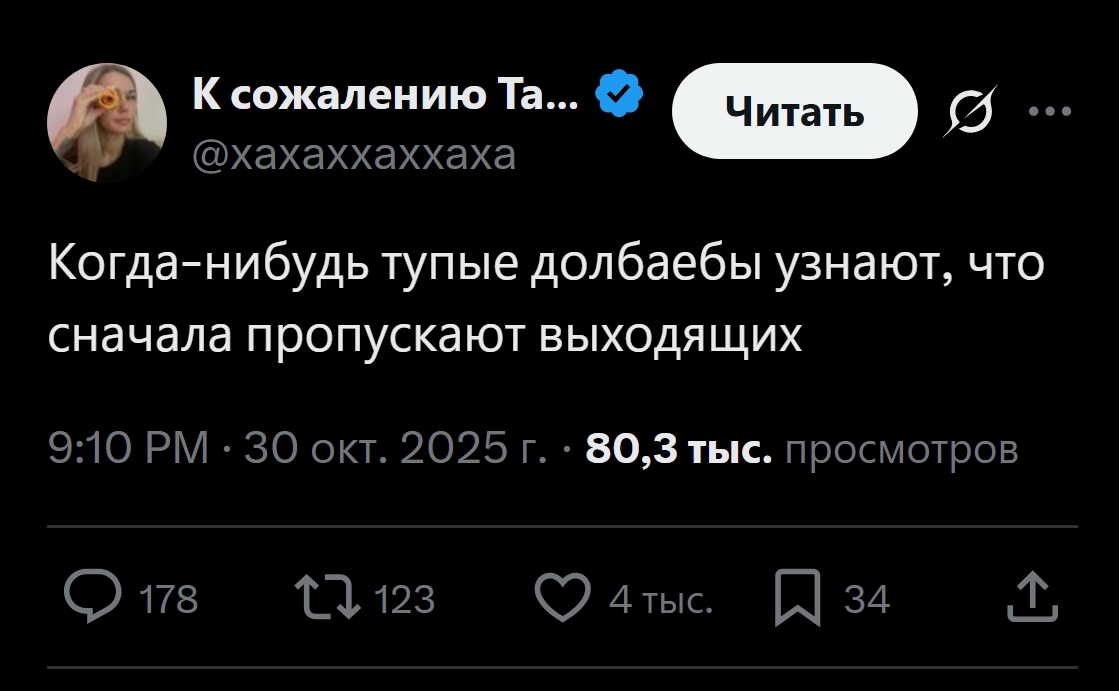Open the 80,3 тыс. просмотров view stats
The image size is (1119, 691).
[x=801, y=449]
